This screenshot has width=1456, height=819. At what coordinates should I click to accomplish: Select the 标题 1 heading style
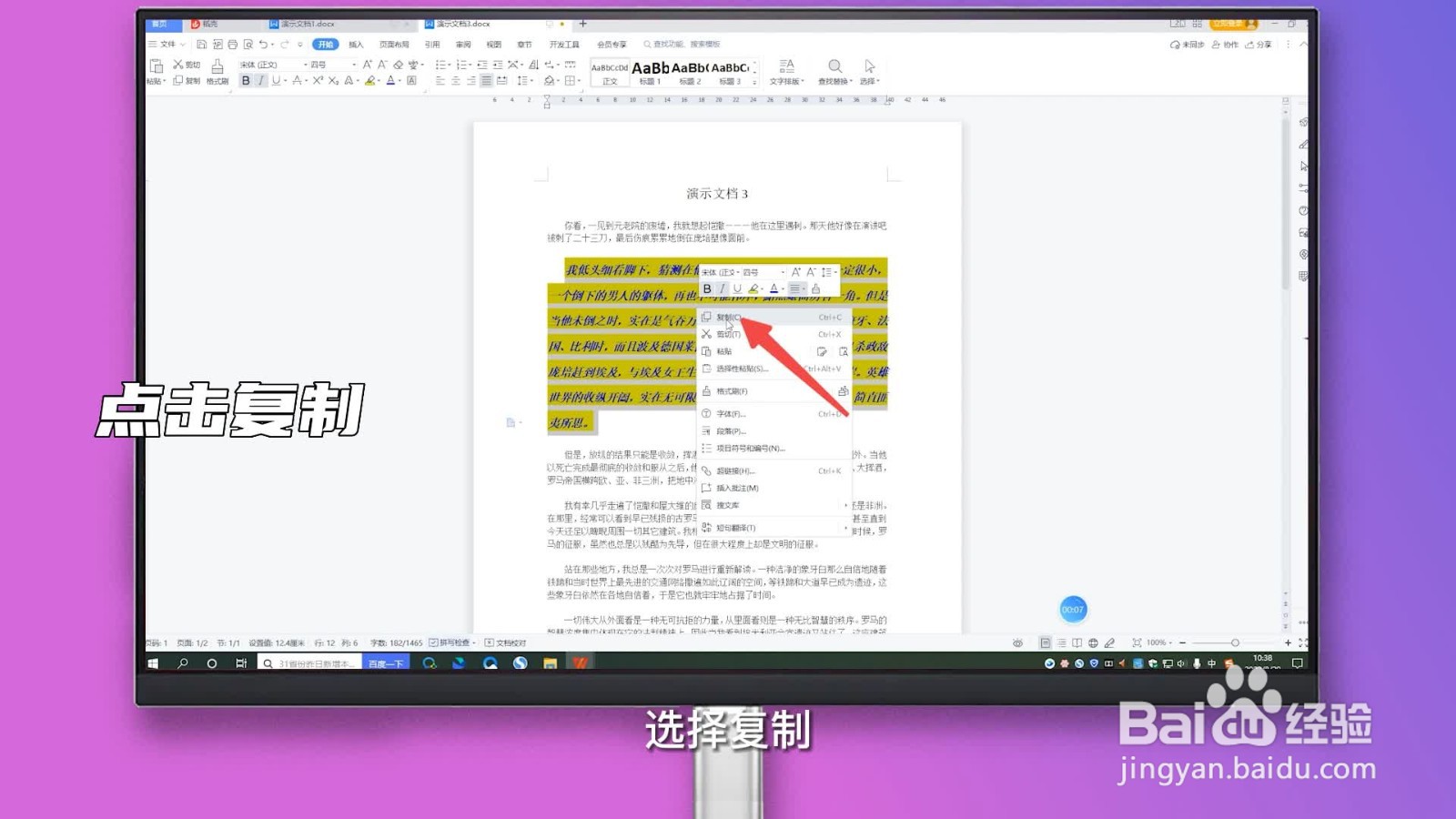(x=650, y=72)
